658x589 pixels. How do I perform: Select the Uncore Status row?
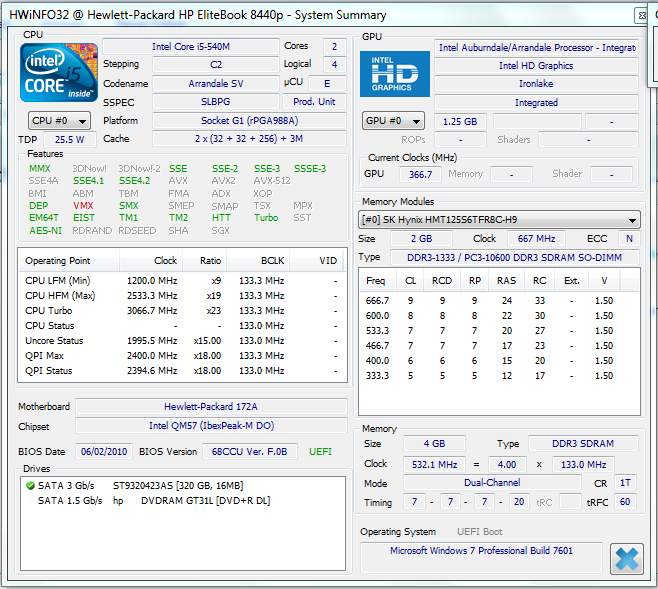click(181, 341)
